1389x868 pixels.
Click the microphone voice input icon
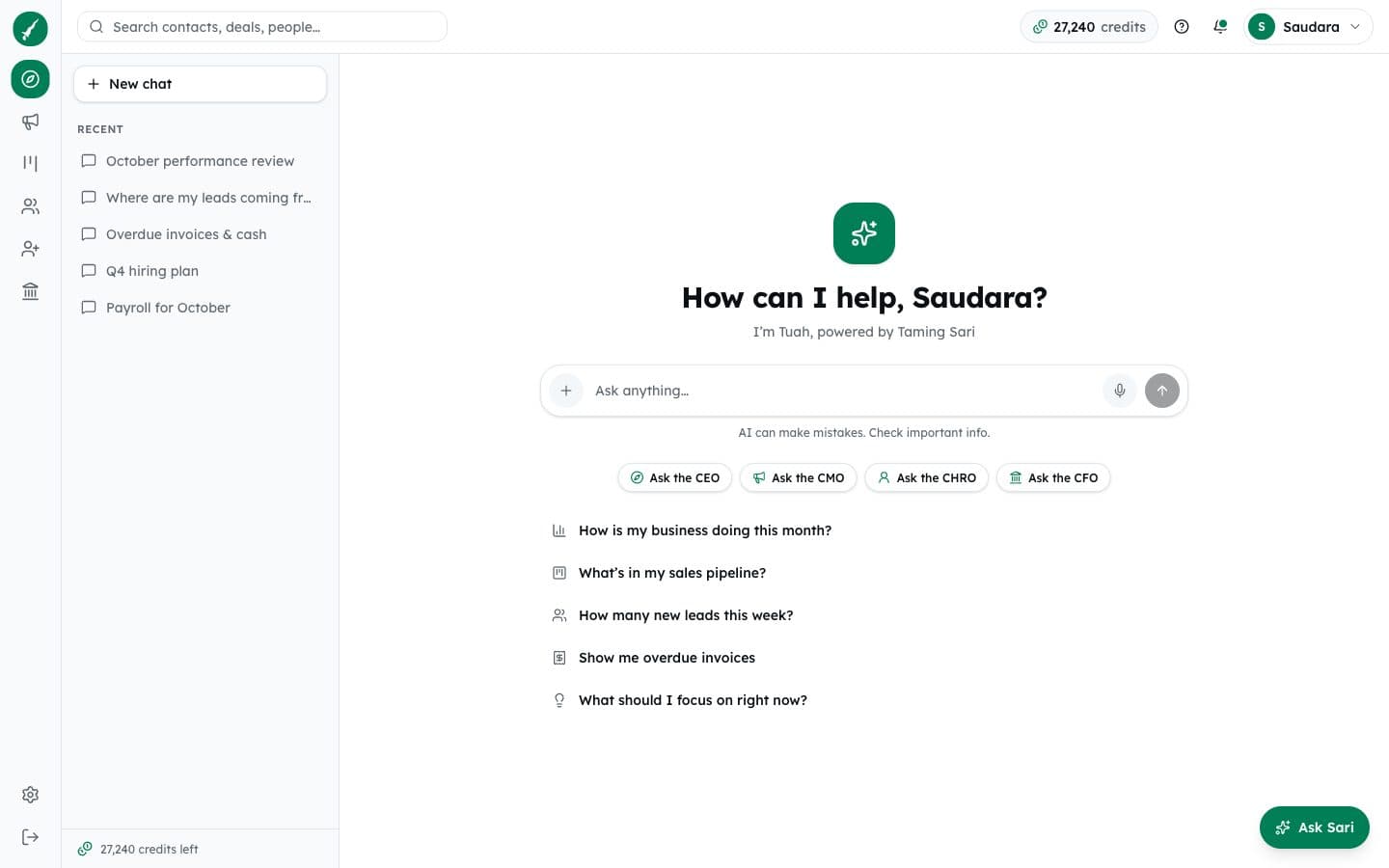[1120, 391]
